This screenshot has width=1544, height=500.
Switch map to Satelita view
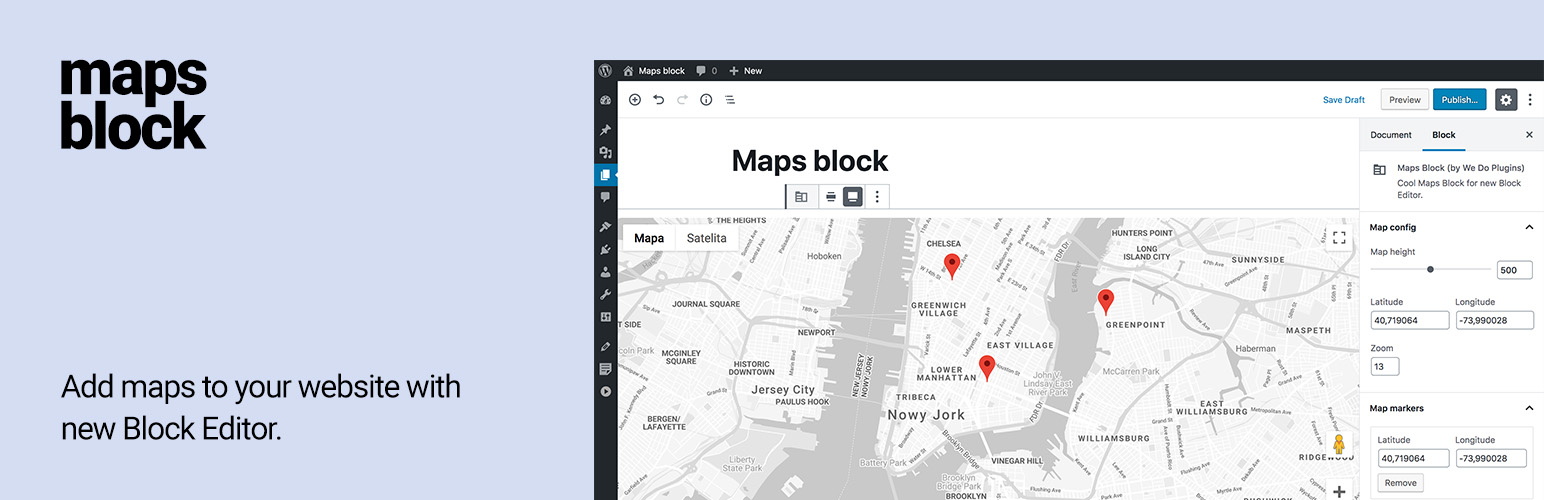tap(707, 238)
